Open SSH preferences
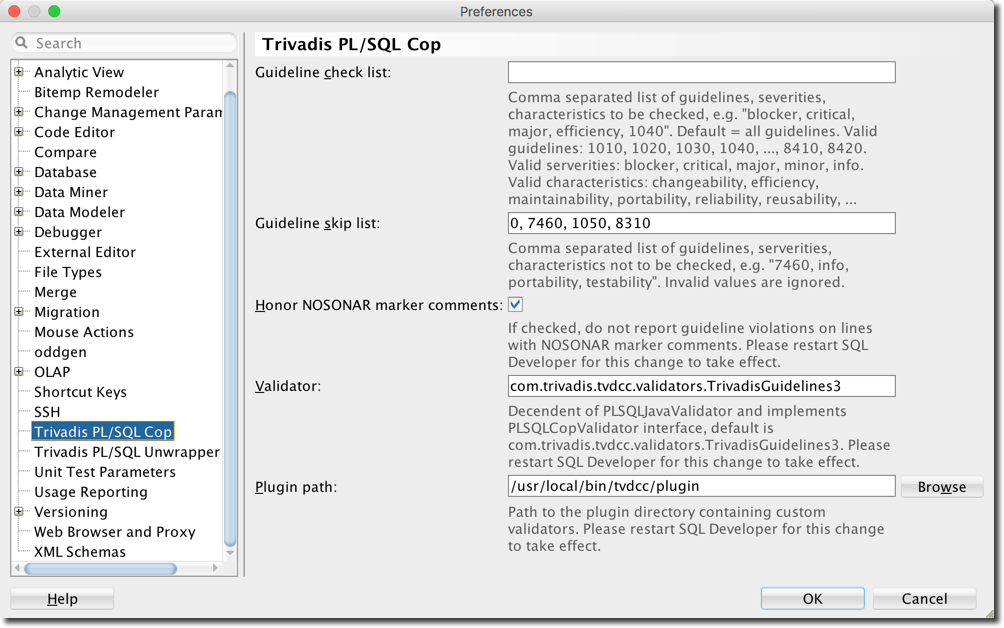1004x628 pixels. (x=47, y=412)
